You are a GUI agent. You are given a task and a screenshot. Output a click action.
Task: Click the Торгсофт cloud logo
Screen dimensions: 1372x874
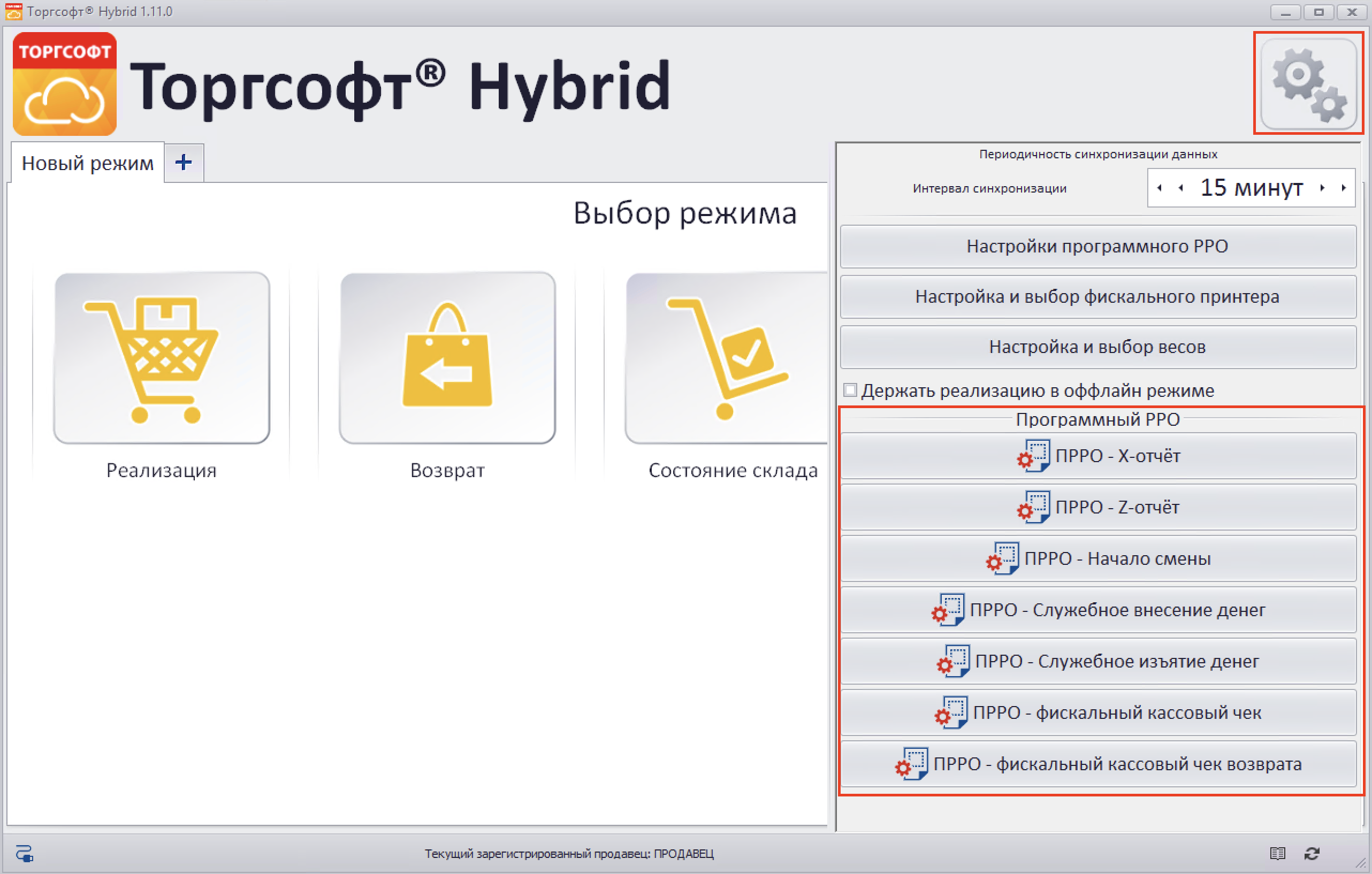click(65, 83)
